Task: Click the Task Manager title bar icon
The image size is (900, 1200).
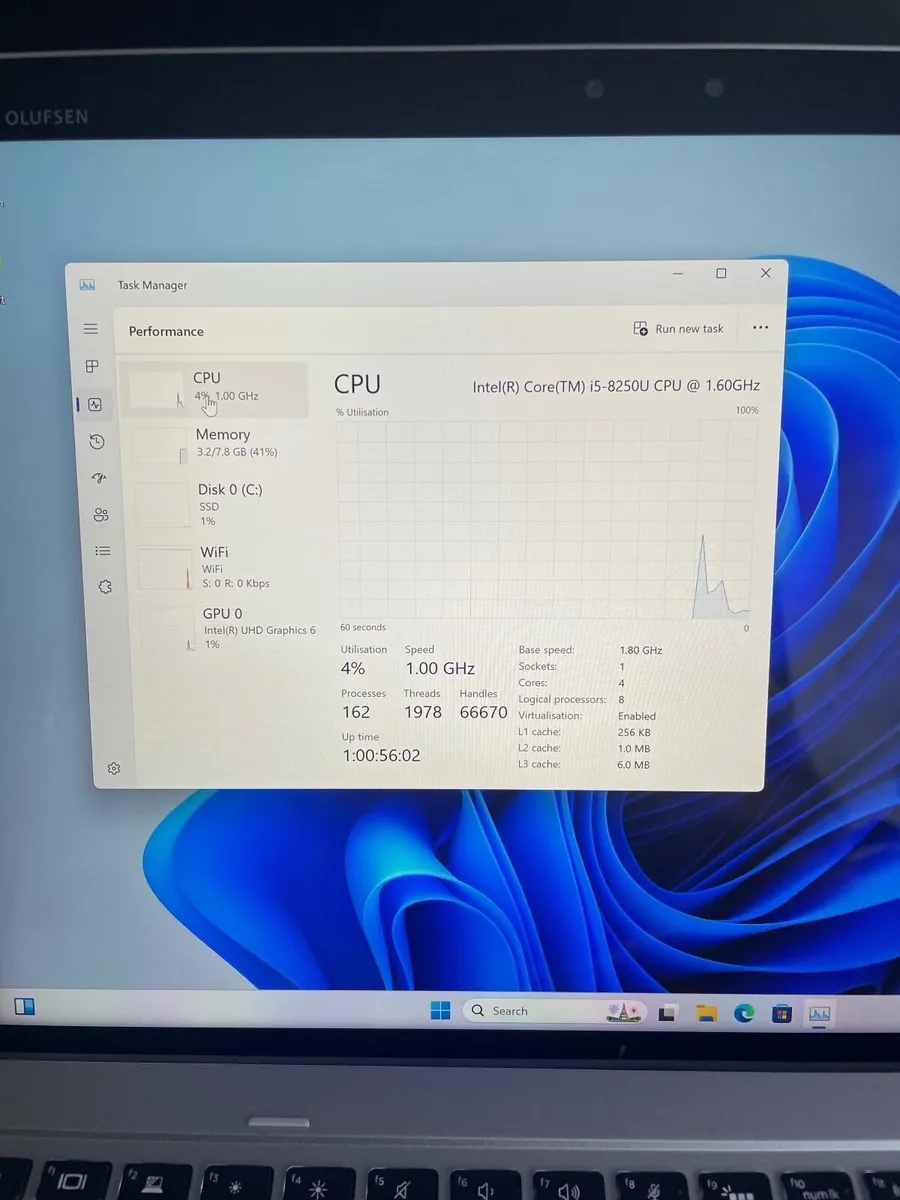Action: click(87, 285)
